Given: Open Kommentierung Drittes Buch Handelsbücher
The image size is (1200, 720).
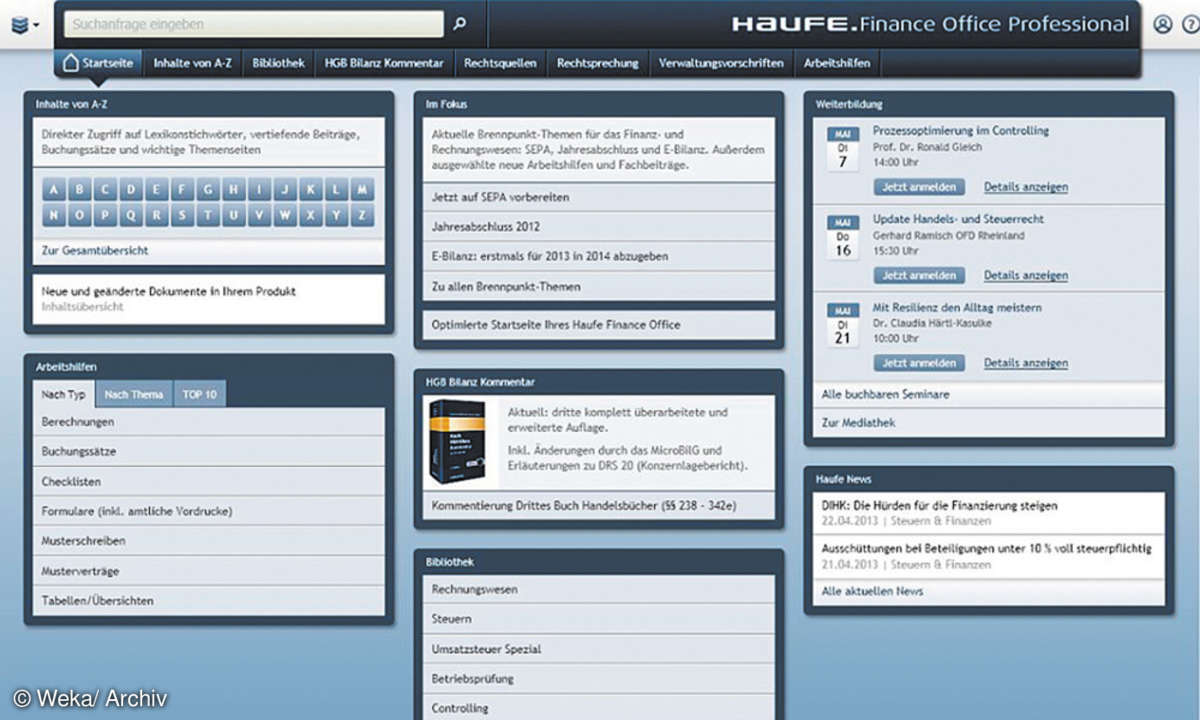Looking at the screenshot, I should point(598,506).
